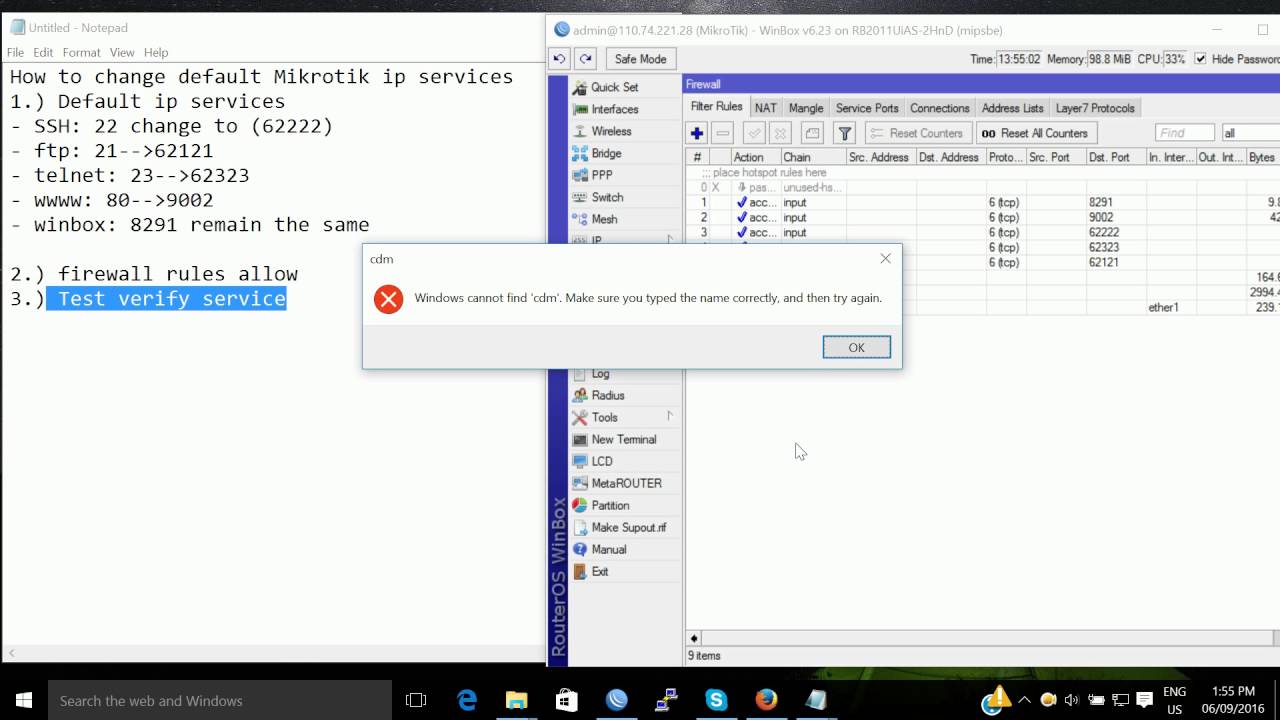Open Notepad Edit menu
Image resolution: width=1280 pixels, height=720 pixels.
(43, 52)
